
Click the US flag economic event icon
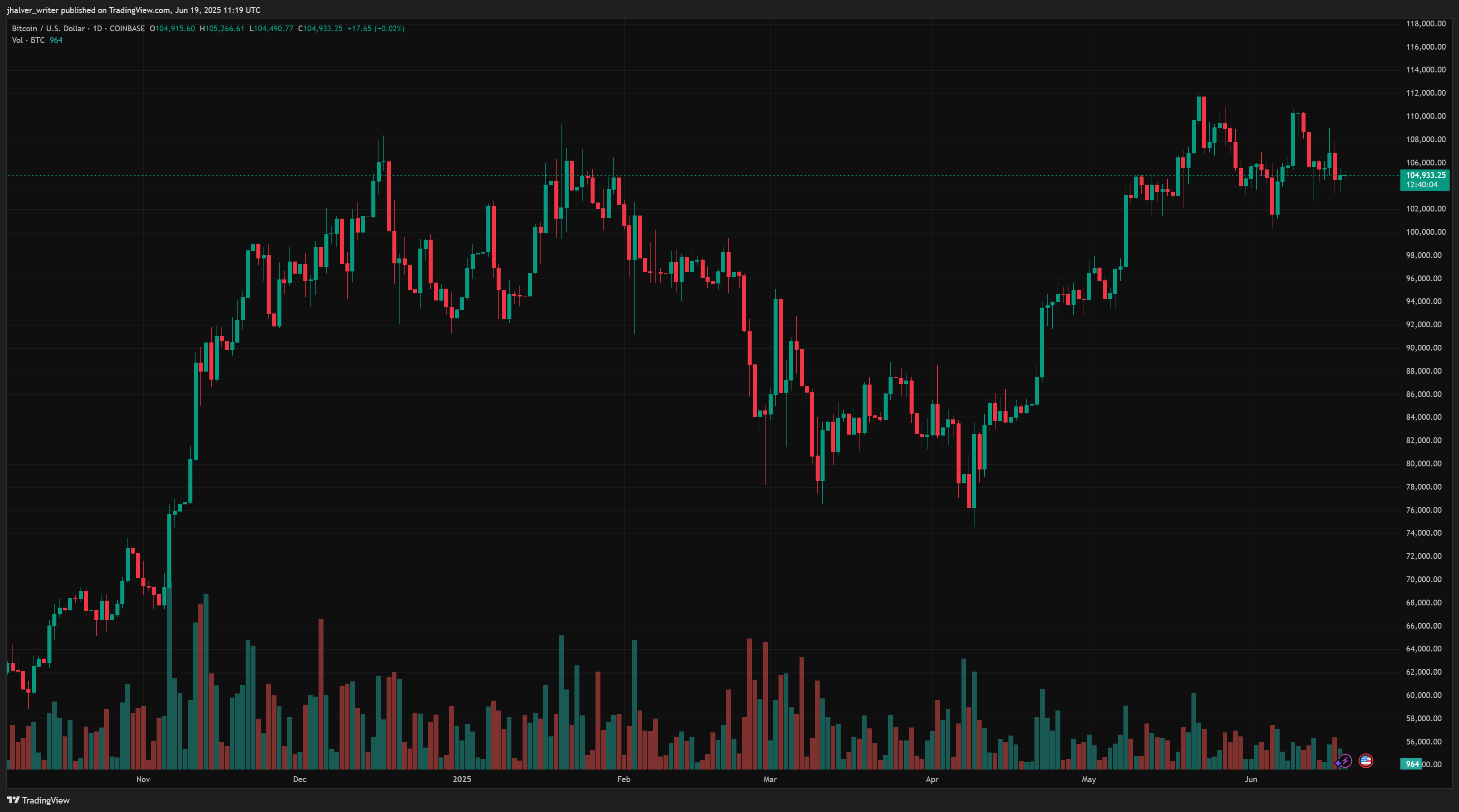(1365, 761)
